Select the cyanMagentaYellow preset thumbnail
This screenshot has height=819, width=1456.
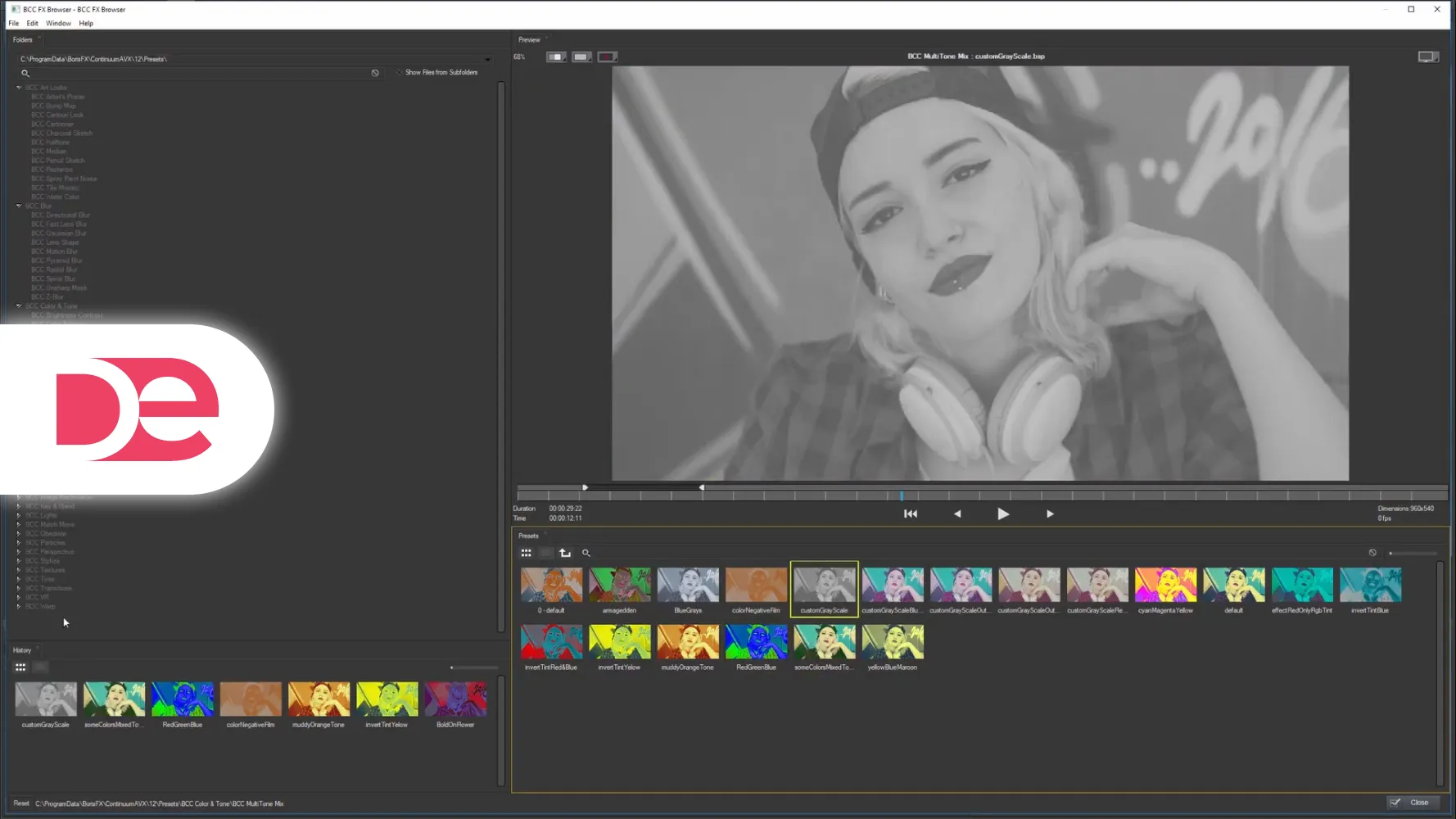(x=1165, y=586)
